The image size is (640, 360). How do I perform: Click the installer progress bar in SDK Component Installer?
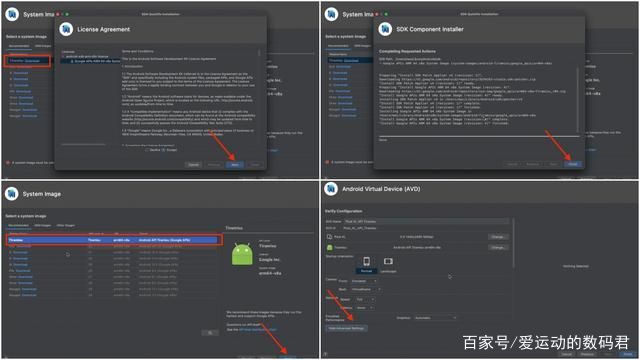(478, 136)
